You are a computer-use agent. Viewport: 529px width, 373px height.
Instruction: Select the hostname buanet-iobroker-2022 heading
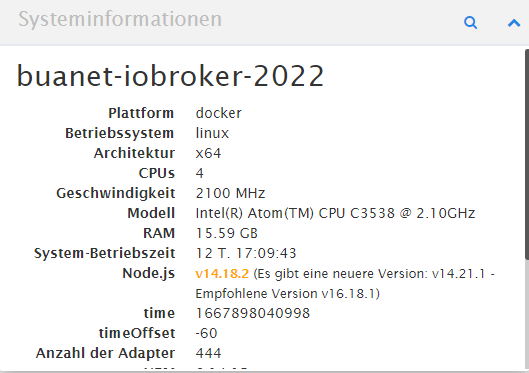click(x=170, y=76)
